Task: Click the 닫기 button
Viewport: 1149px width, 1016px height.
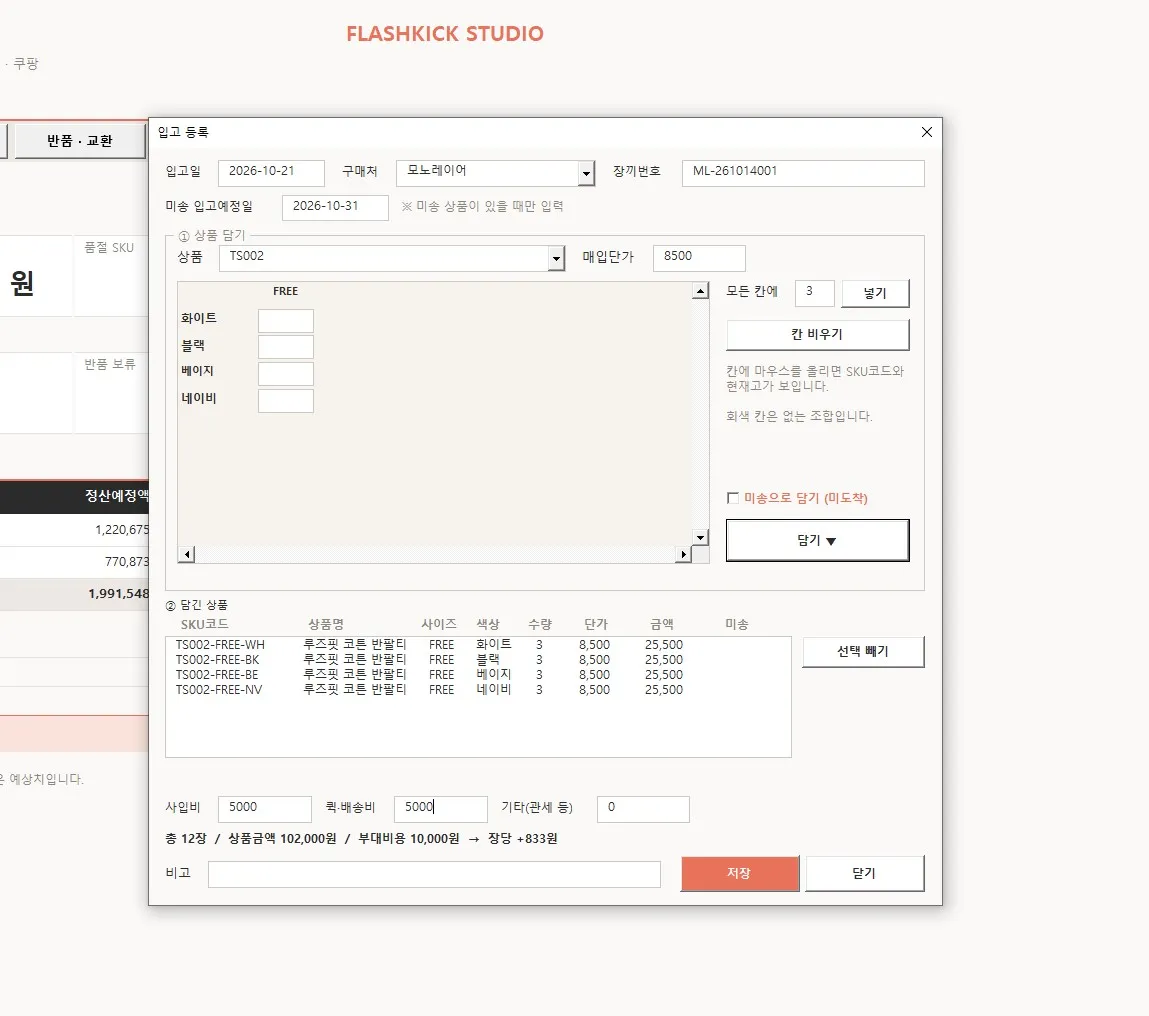Action: (865, 873)
